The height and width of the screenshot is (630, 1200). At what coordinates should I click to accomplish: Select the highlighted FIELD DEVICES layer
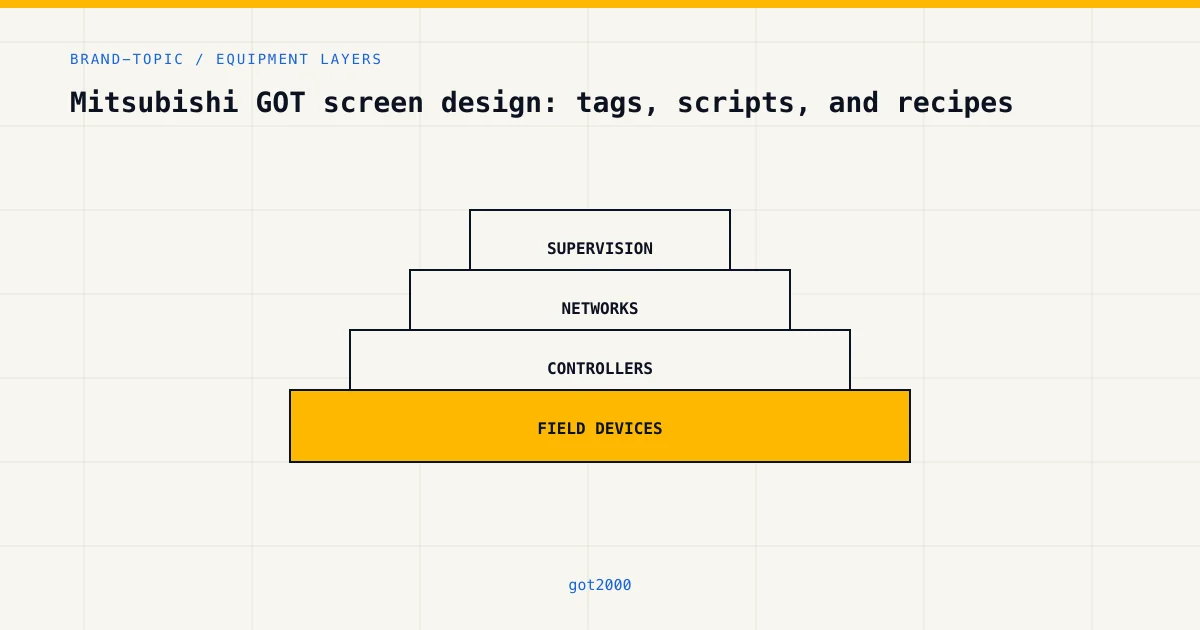coord(600,426)
